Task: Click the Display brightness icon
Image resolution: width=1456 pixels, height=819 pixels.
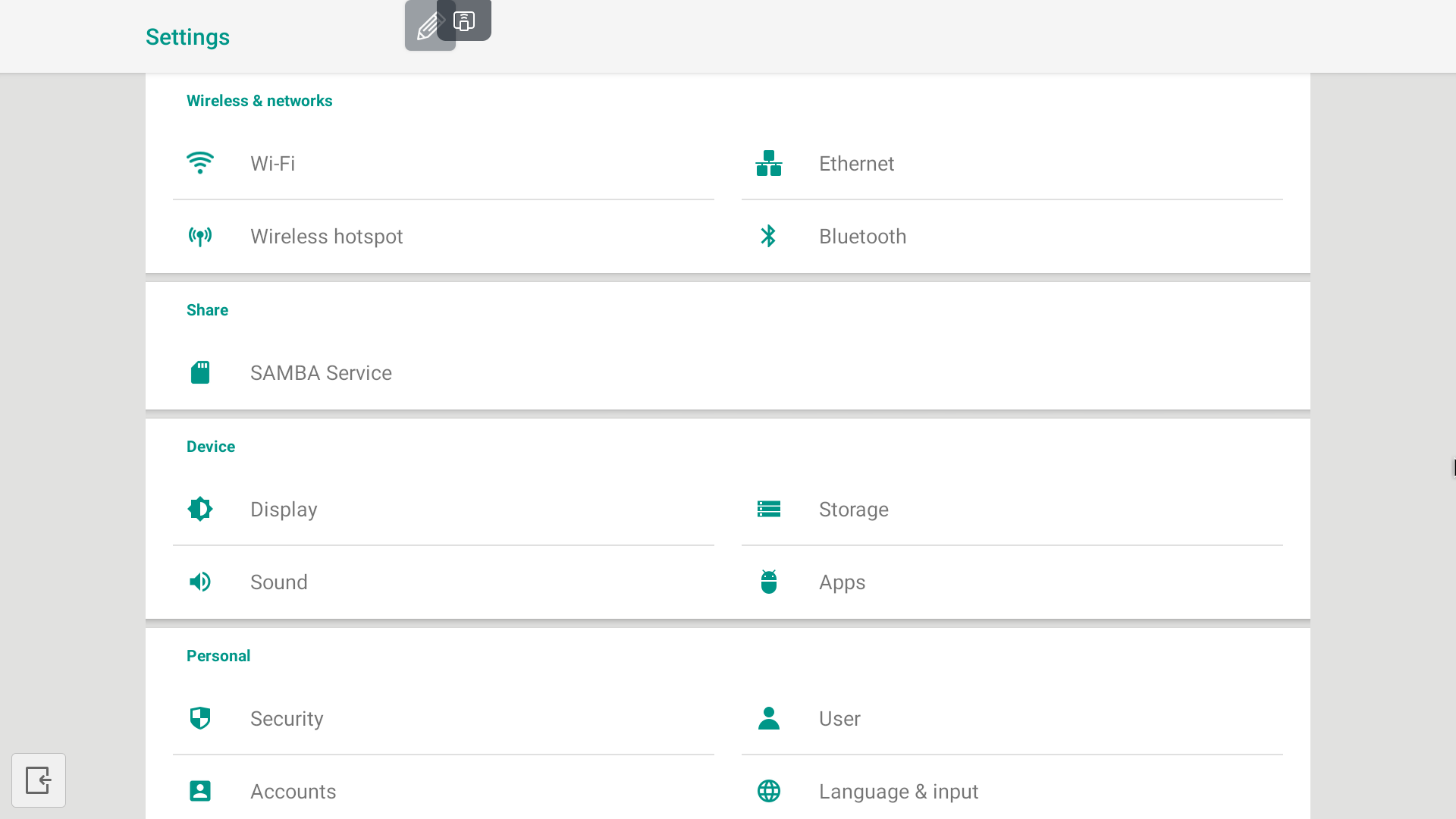Action: click(200, 509)
